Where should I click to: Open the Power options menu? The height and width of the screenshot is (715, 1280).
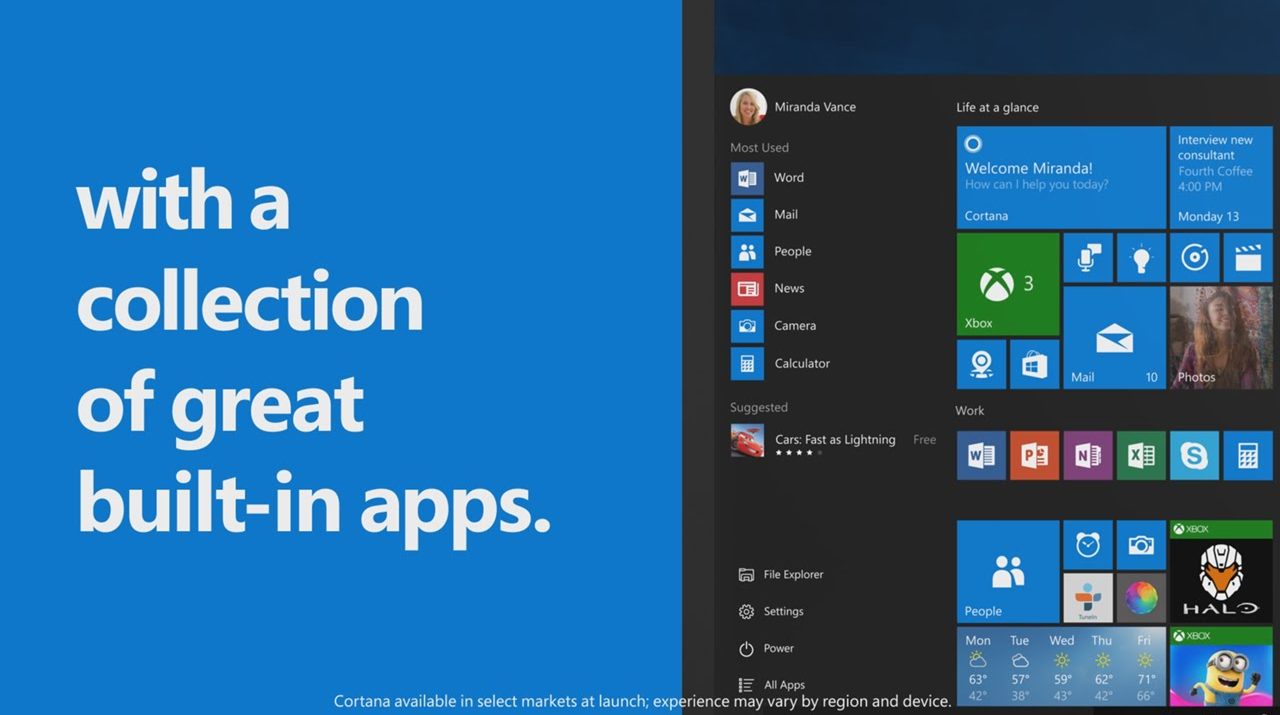[778, 648]
